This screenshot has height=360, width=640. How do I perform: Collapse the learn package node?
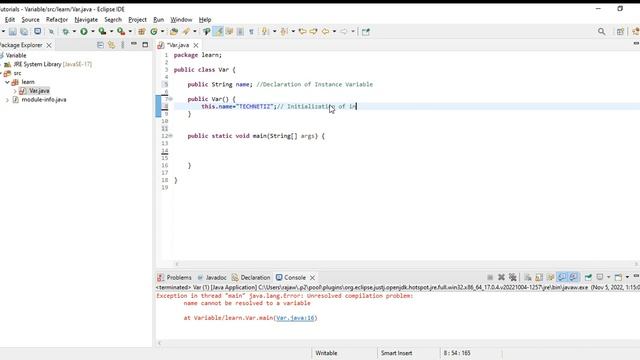(7, 82)
